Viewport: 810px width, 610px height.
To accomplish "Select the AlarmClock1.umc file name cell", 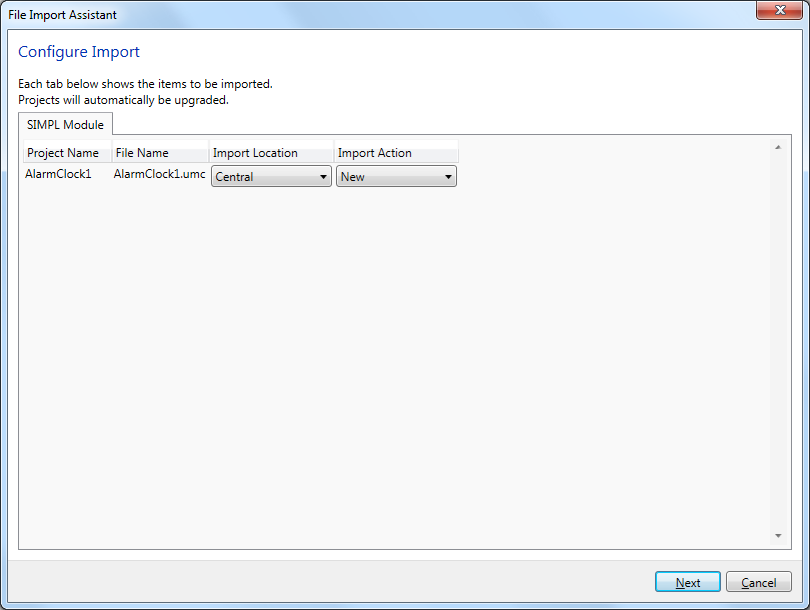I will click(x=159, y=174).
